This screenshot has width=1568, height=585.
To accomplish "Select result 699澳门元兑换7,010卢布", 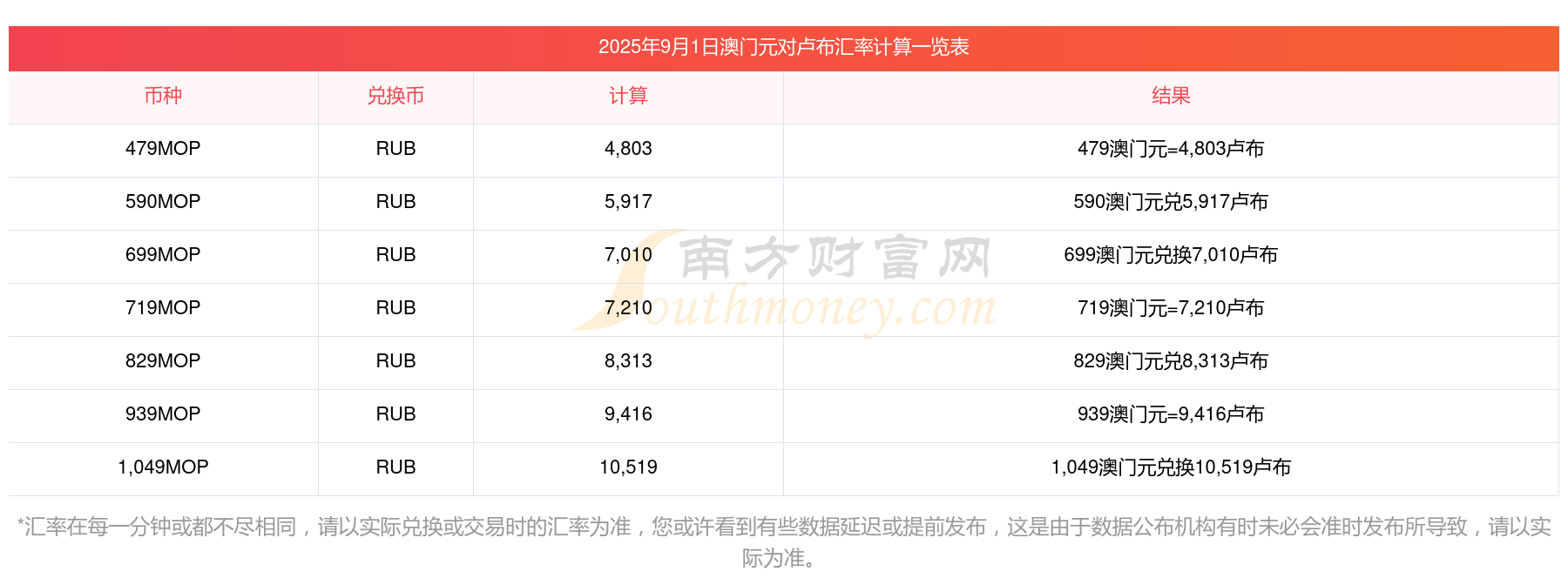I will pyautogui.click(x=1171, y=255).
